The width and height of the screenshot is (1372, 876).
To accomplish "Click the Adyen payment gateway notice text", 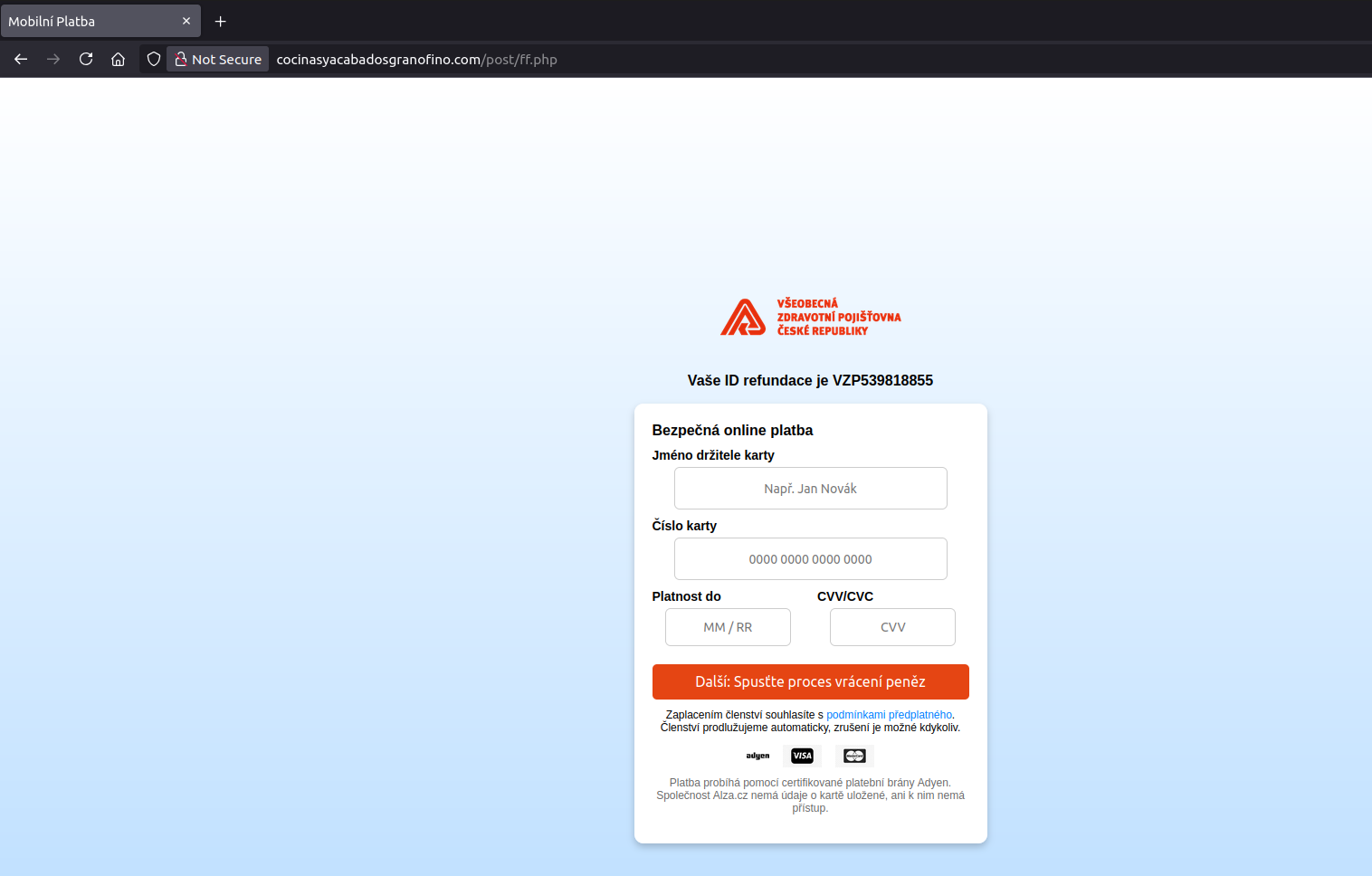I will coord(810,795).
